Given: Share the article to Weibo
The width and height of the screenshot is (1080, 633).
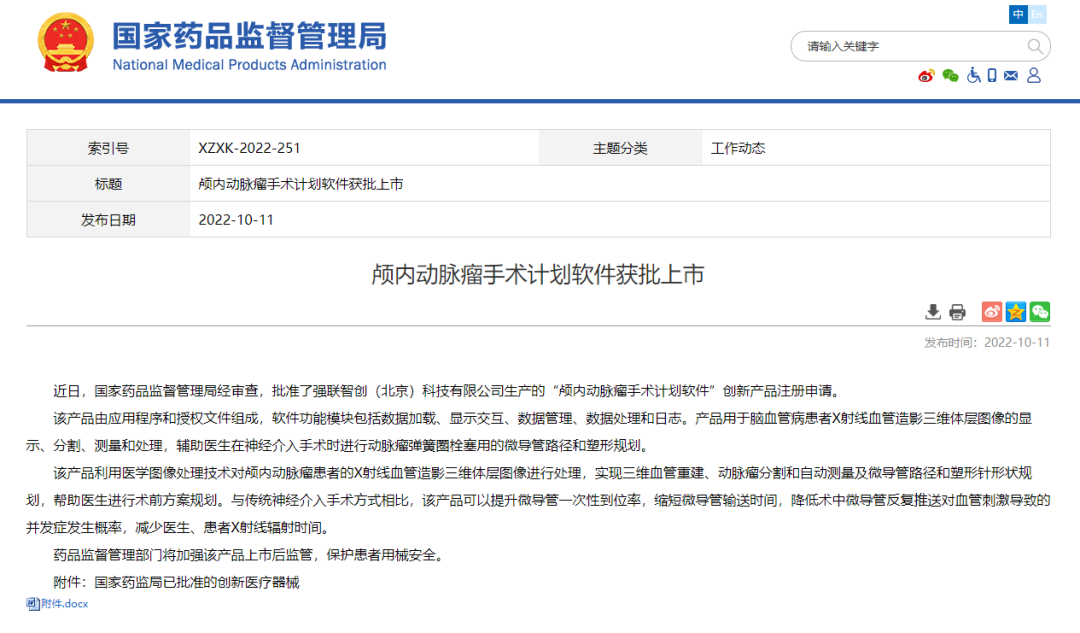Looking at the screenshot, I should [x=991, y=312].
